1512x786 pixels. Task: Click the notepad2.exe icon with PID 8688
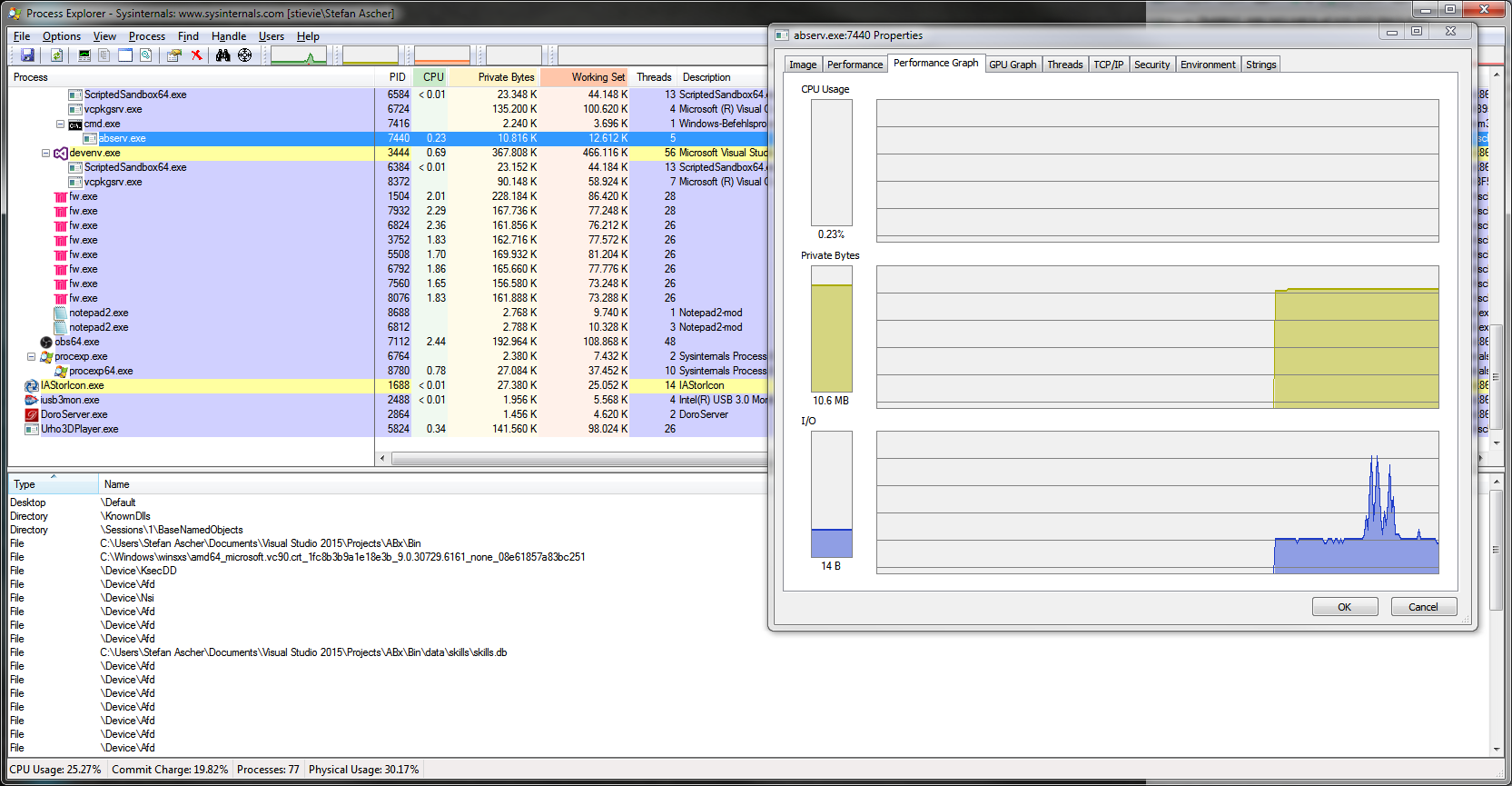[61, 313]
